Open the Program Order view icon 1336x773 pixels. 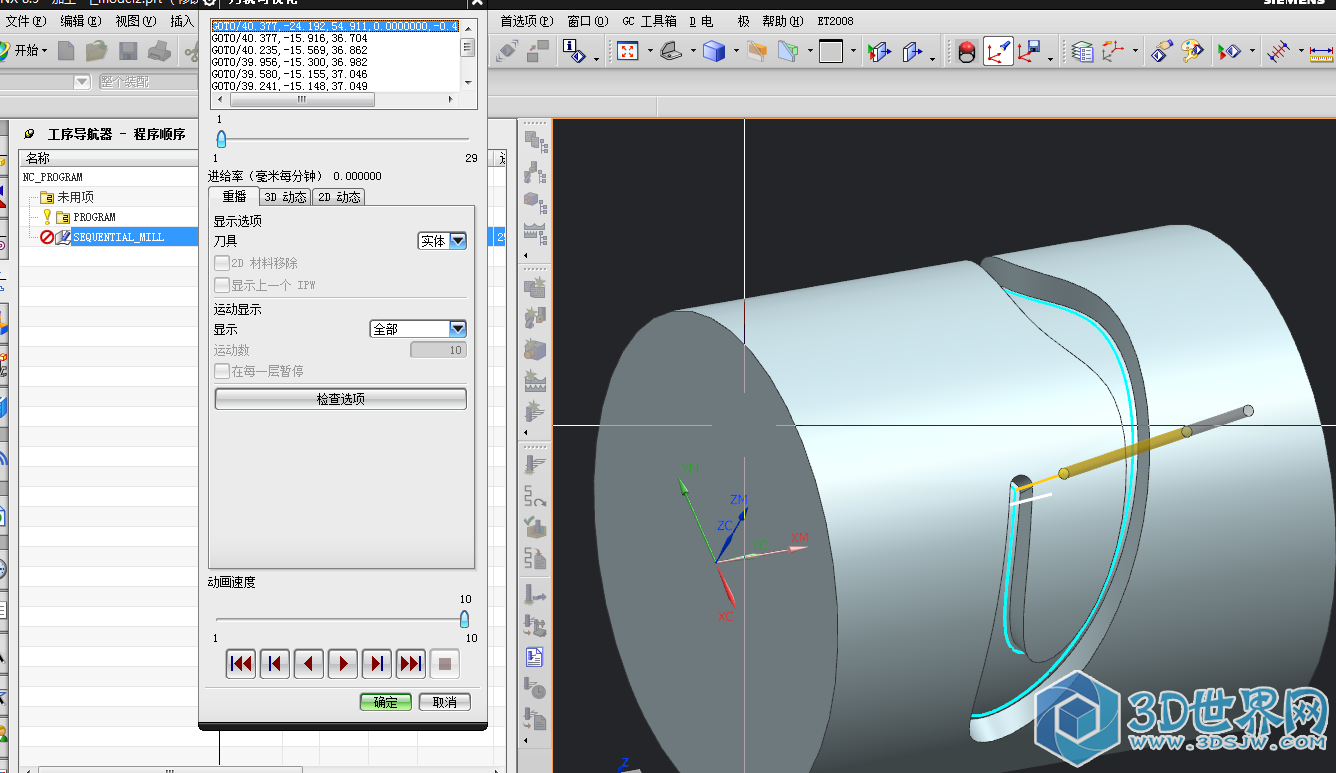536,143
